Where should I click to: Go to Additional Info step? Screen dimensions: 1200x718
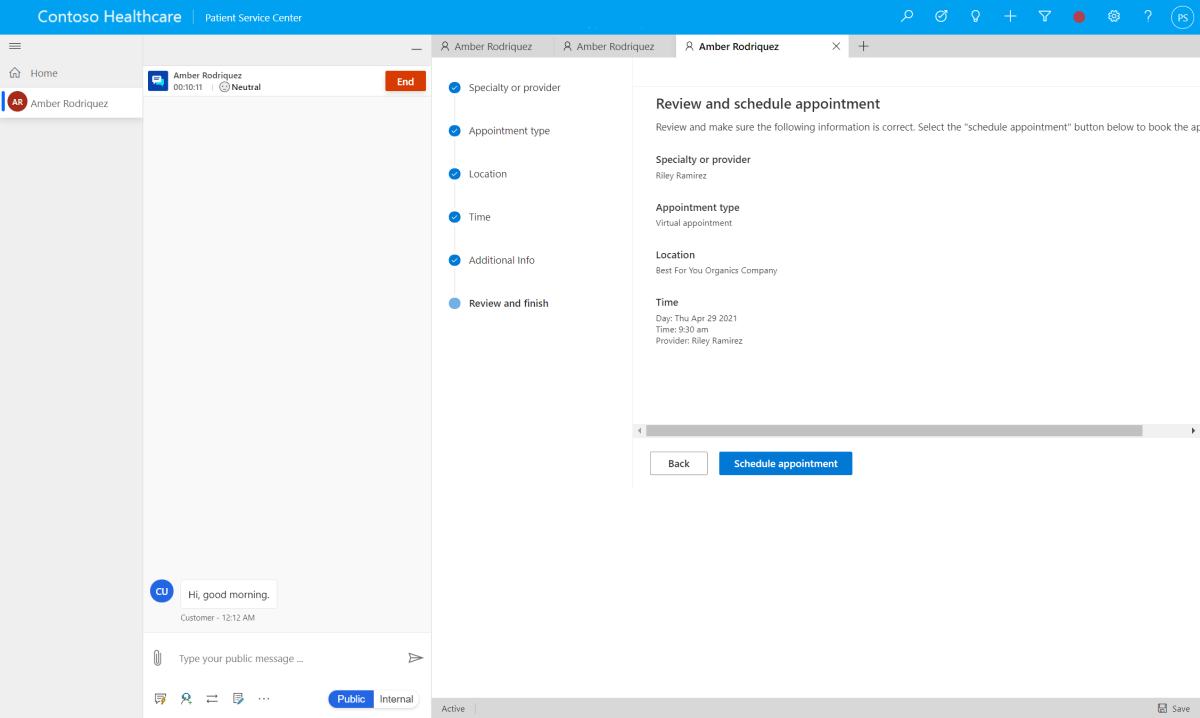(x=501, y=260)
